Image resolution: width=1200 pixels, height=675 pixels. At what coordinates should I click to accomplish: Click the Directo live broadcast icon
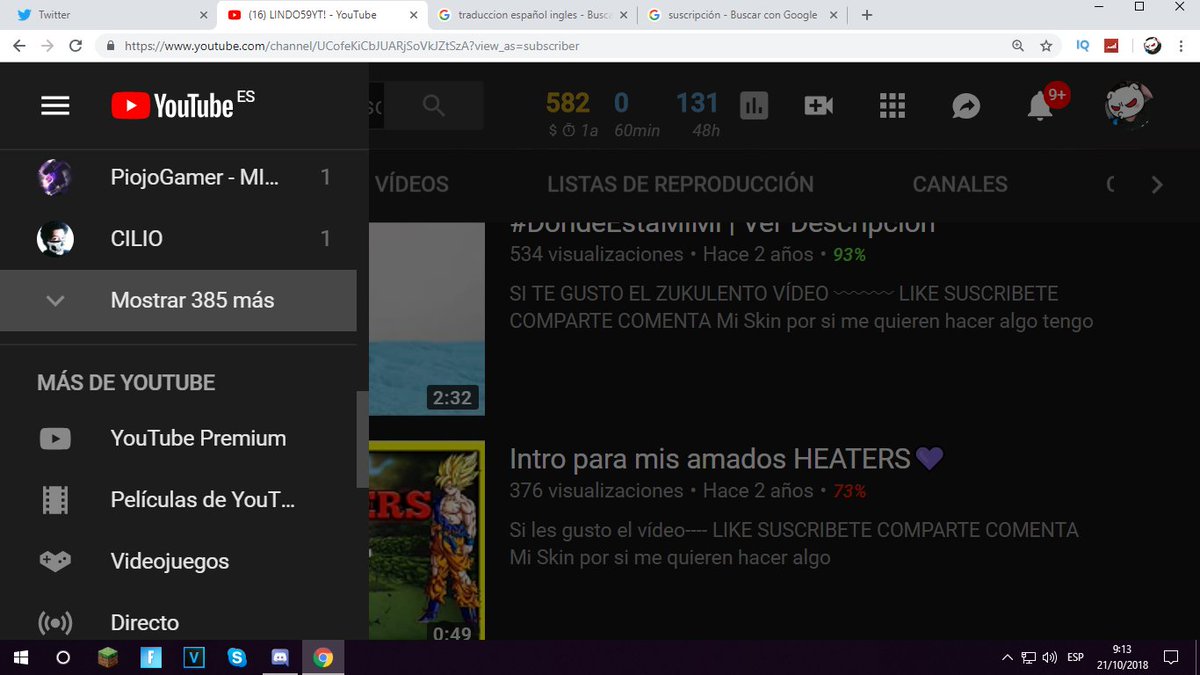[55, 623]
